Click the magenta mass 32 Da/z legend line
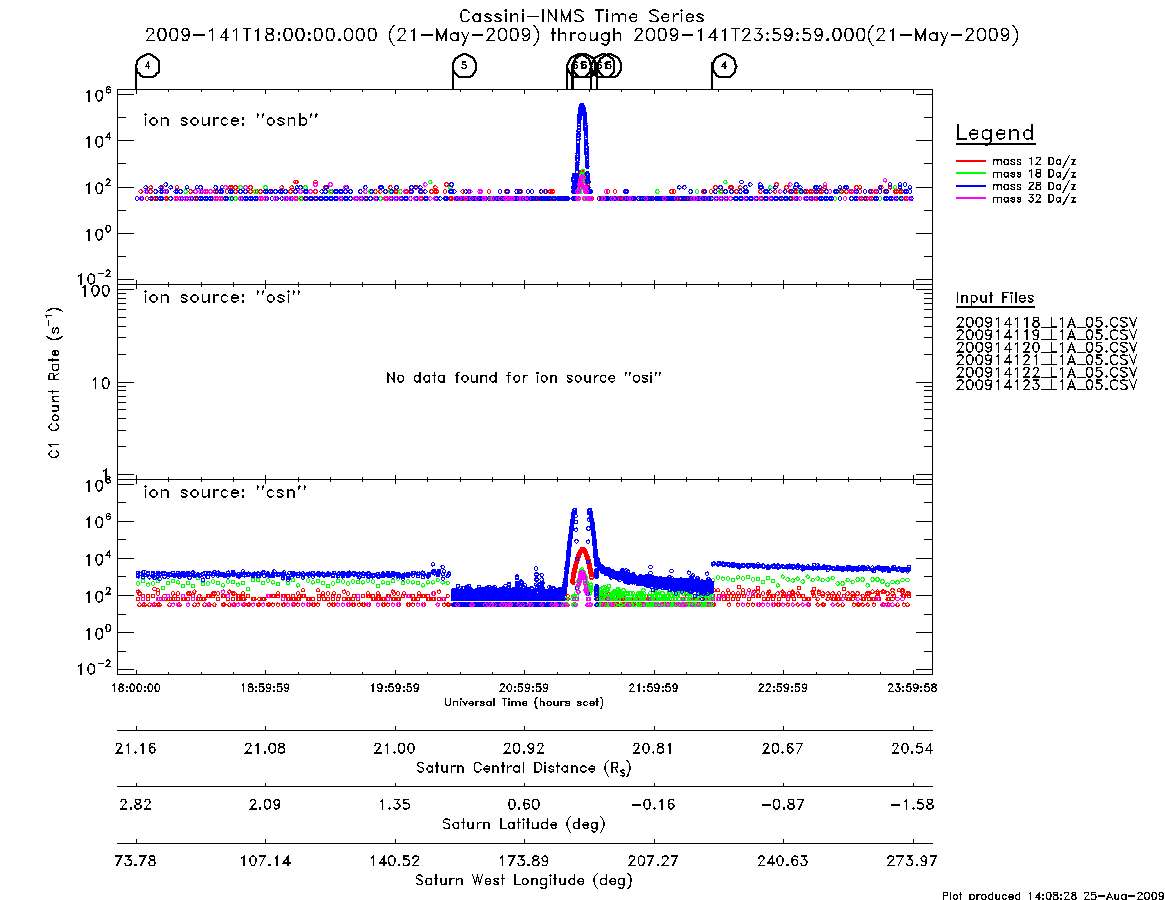This screenshot has width=1165, height=900. click(970, 198)
